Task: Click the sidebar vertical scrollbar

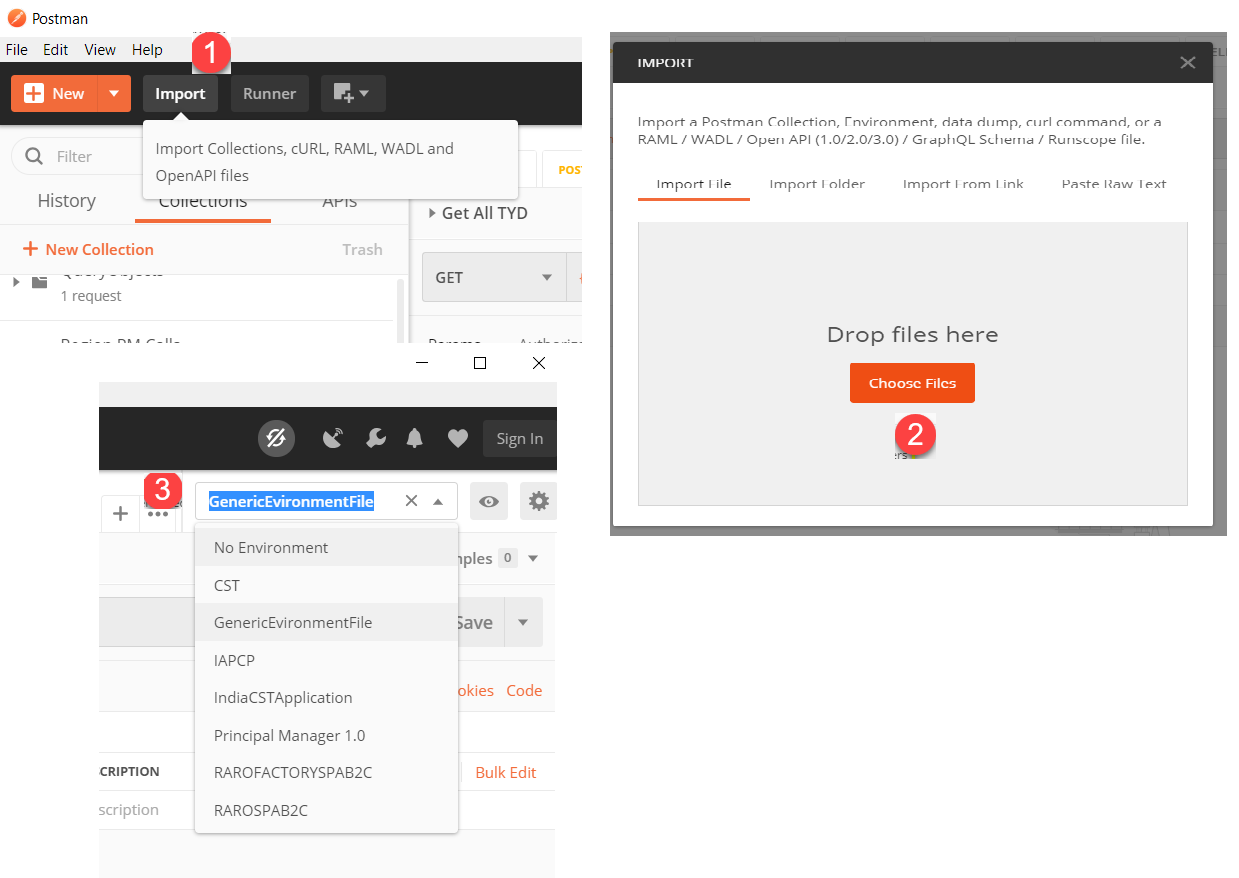Action: (402, 312)
